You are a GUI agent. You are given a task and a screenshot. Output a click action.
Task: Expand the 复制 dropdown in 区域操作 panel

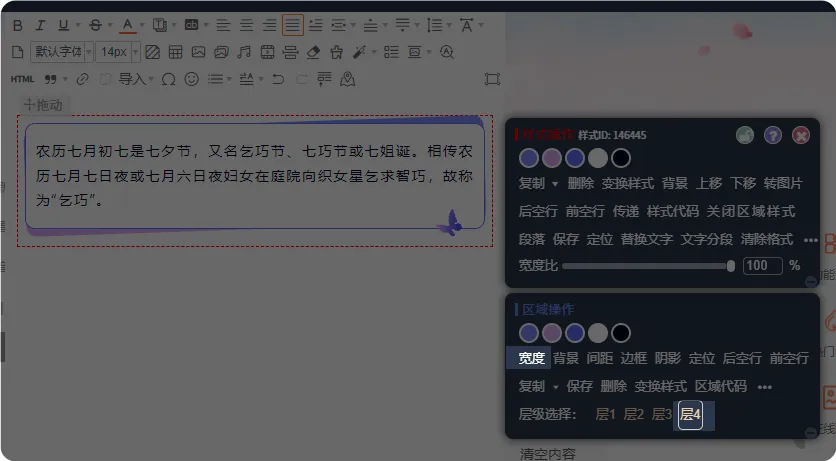click(x=555, y=387)
